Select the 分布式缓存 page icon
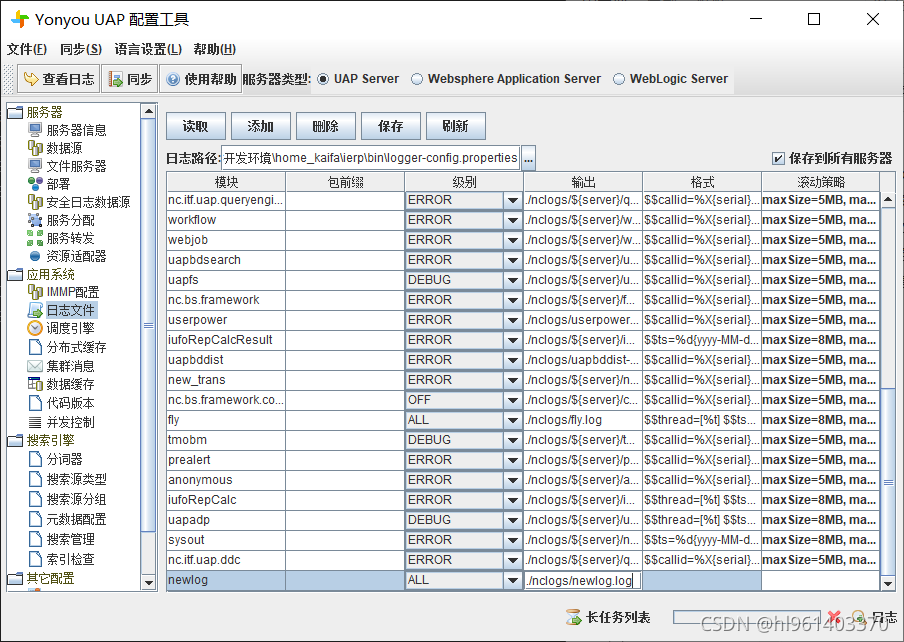Image resolution: width=904 pixels, height=642 pixels. tap(35, 347)
